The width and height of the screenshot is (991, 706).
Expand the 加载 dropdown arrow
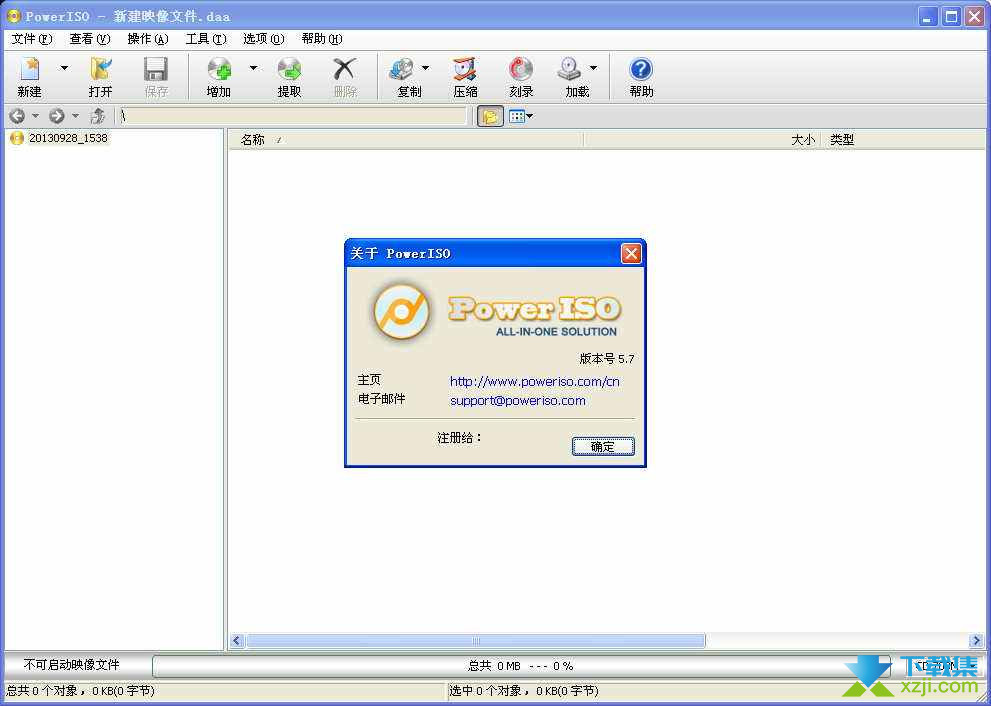593,68
